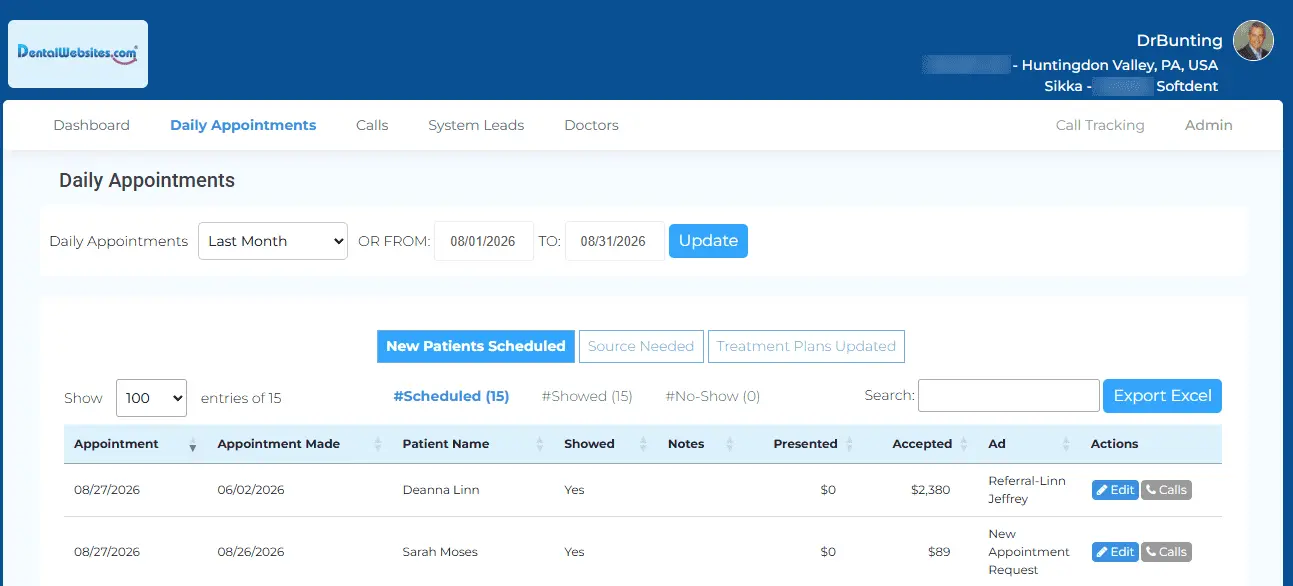The width and height of the screenshot is (1293, 586).
Task: Click the DrBunting username text
Action: click(x=1179, y=41)
